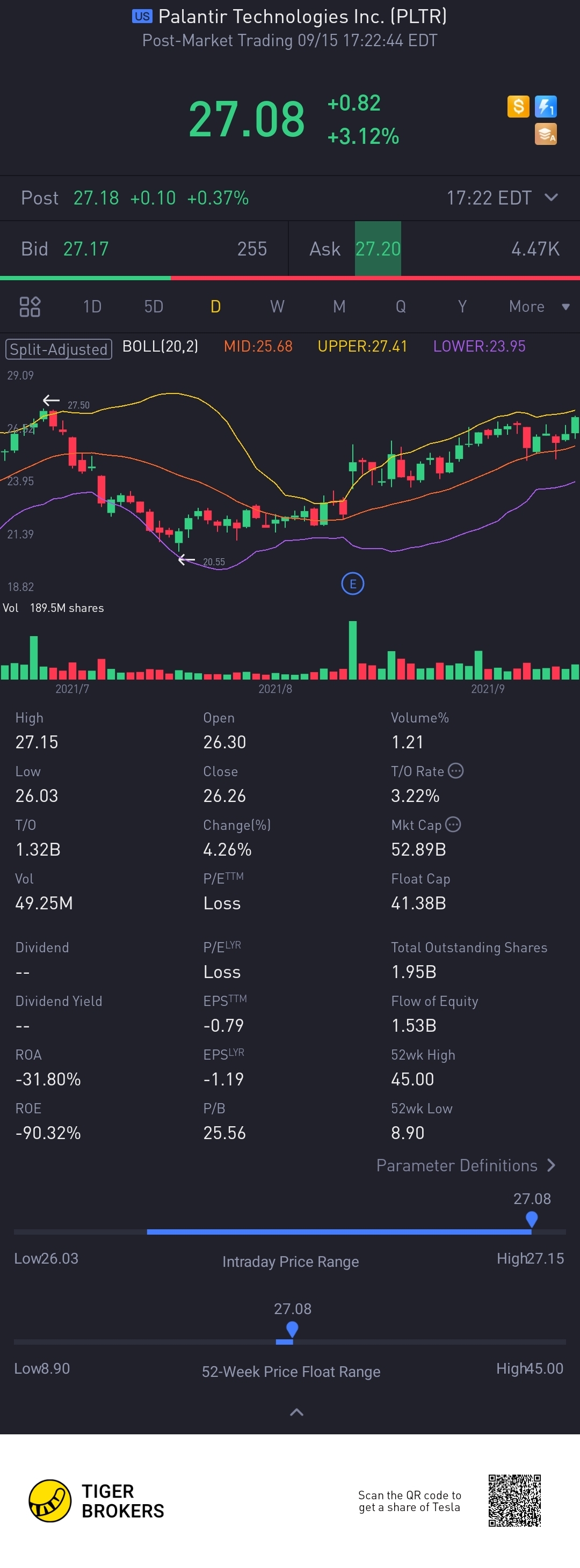Click the T/O Rate info icon
This screenshot has height=1568, width=580.
click(x=455, y=771)
